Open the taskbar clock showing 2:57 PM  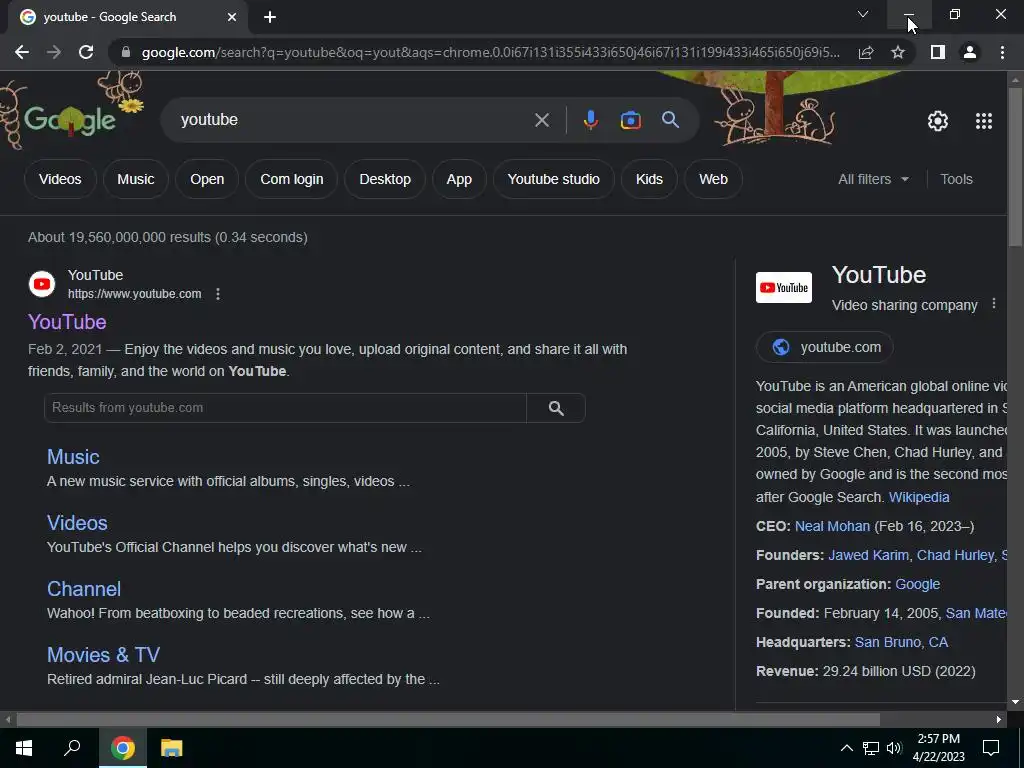pos(938,748)
